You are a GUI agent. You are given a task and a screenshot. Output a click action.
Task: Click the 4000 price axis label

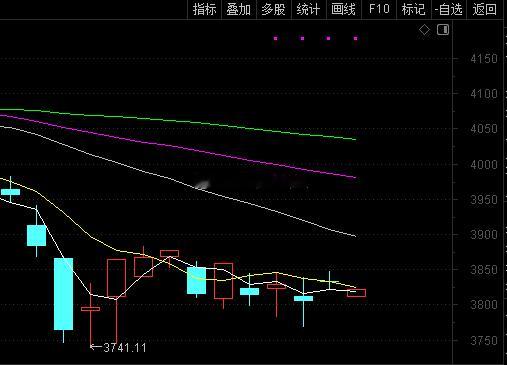484,165
